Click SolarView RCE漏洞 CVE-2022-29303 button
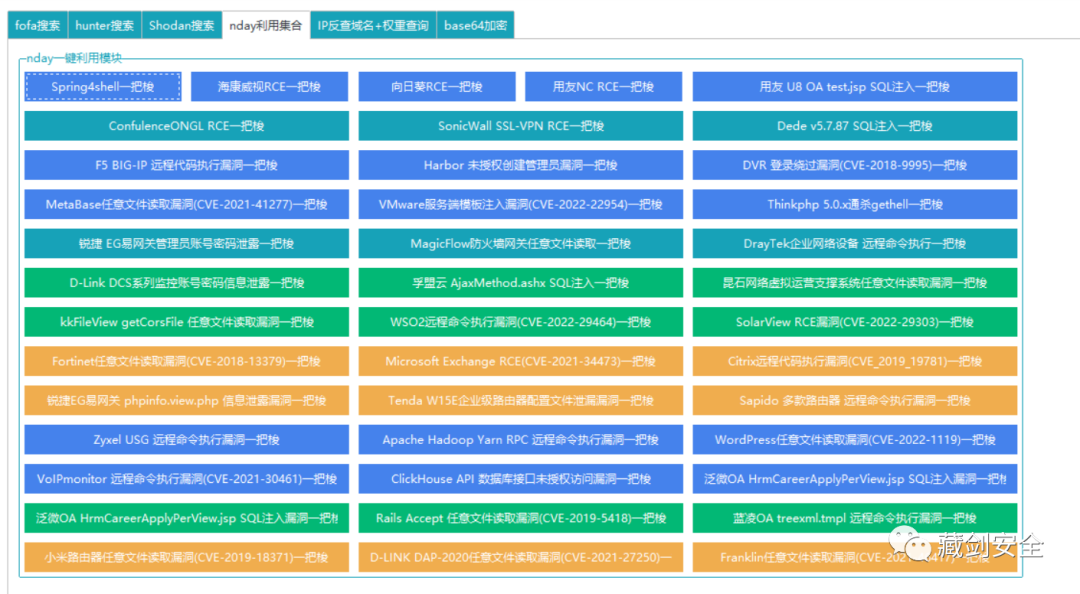This screenshot has width=1080, height=594. (x=855, y=322)
